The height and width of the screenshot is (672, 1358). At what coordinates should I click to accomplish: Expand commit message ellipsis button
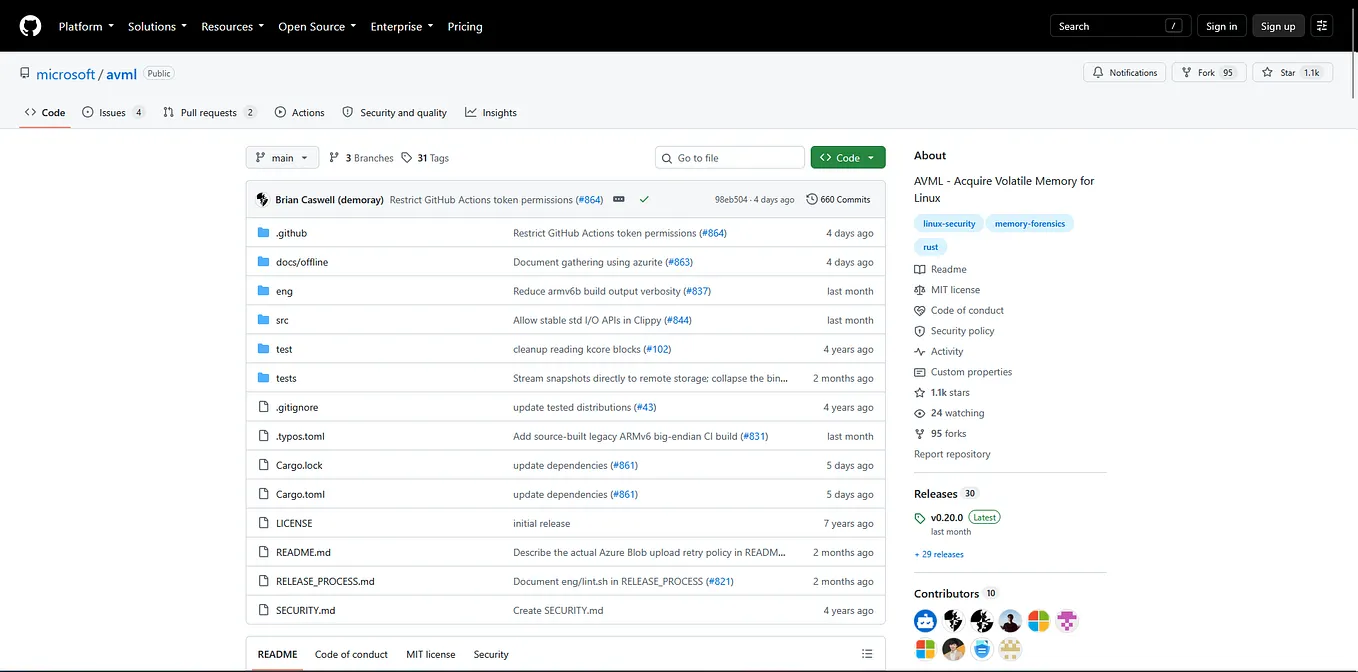619,200
